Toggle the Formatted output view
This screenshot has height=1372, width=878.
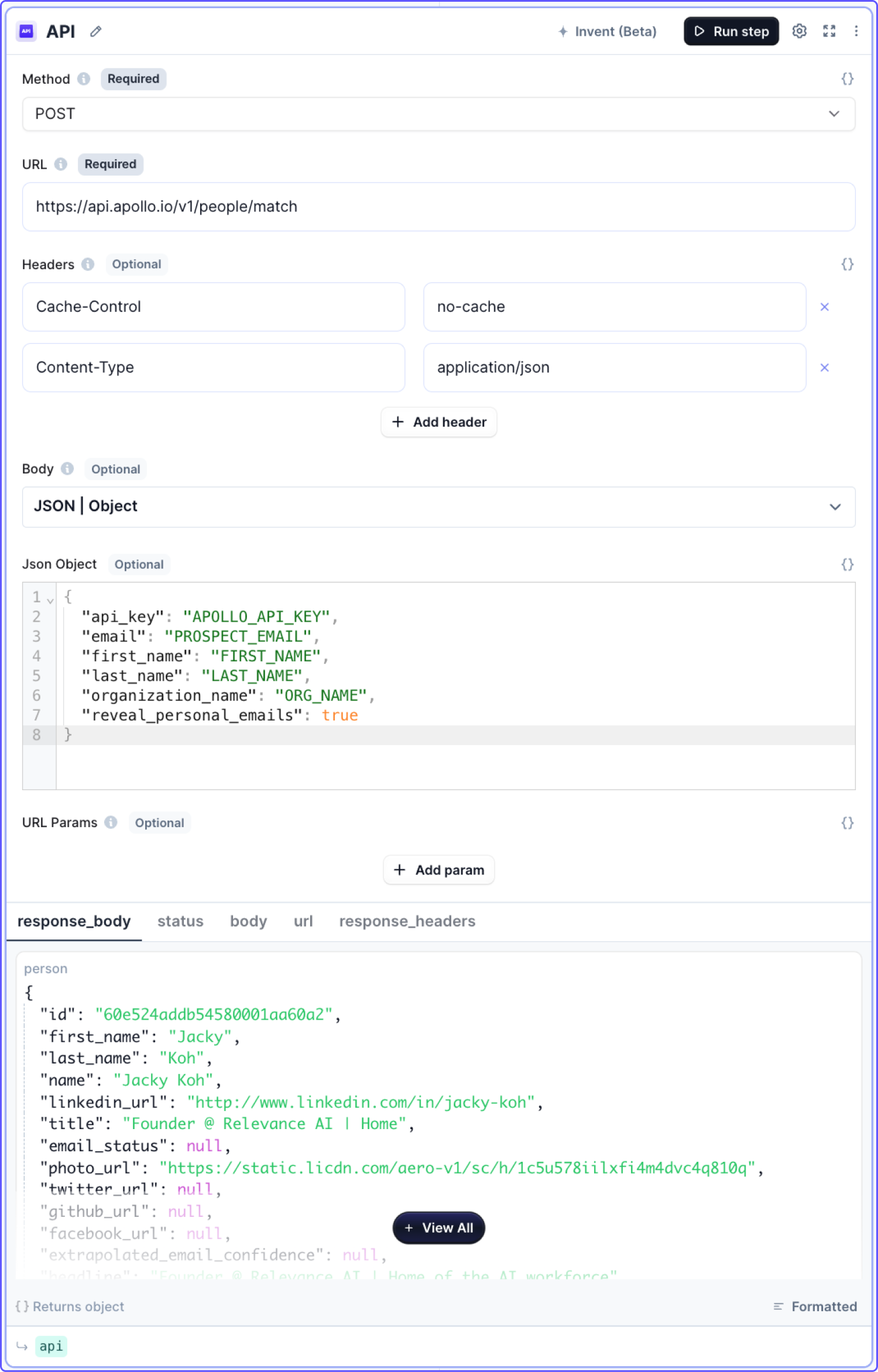(815, 1306)
